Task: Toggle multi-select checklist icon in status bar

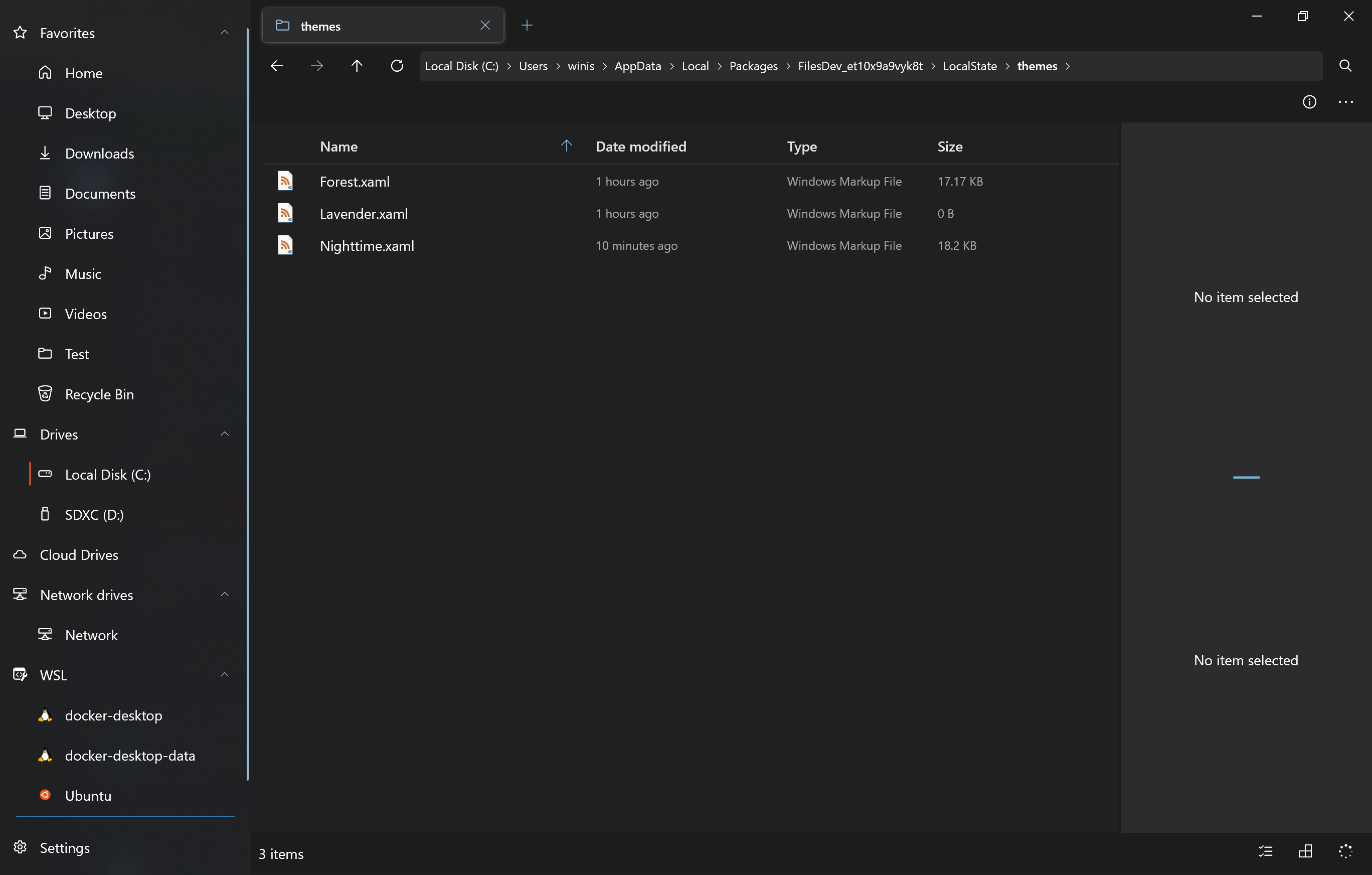Action: click(1266, 851)
